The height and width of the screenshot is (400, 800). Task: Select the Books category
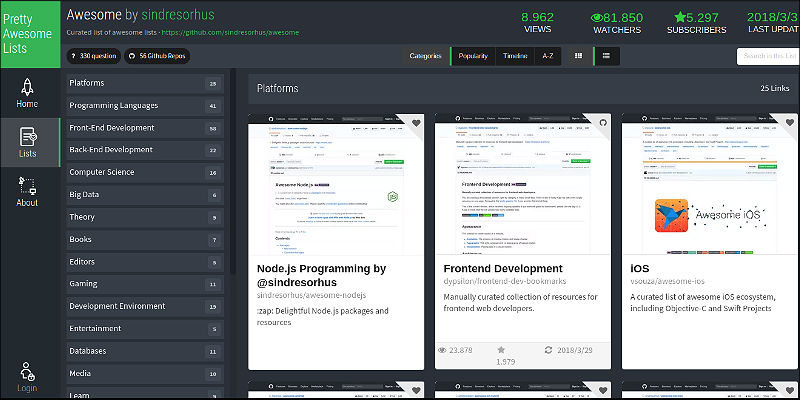click(145, 239)
